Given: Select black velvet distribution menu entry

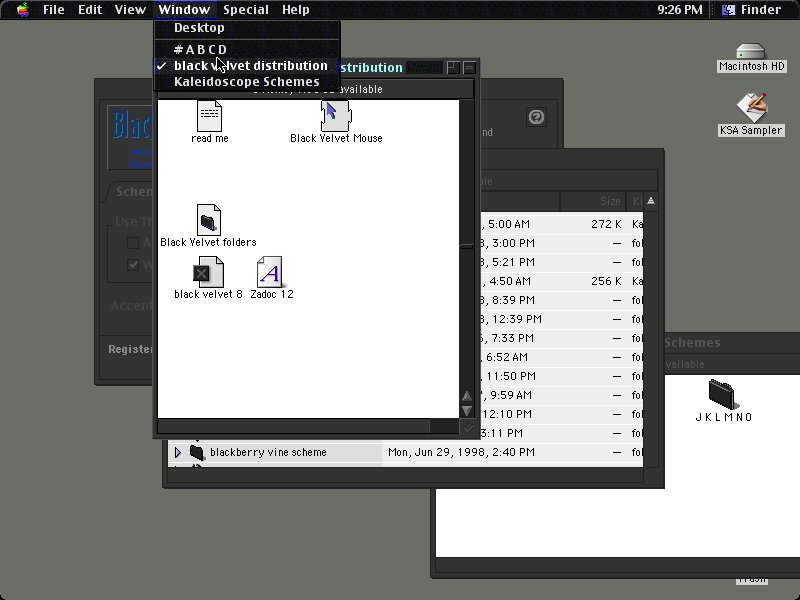Looking at the screenshot, I should (247, 66).
